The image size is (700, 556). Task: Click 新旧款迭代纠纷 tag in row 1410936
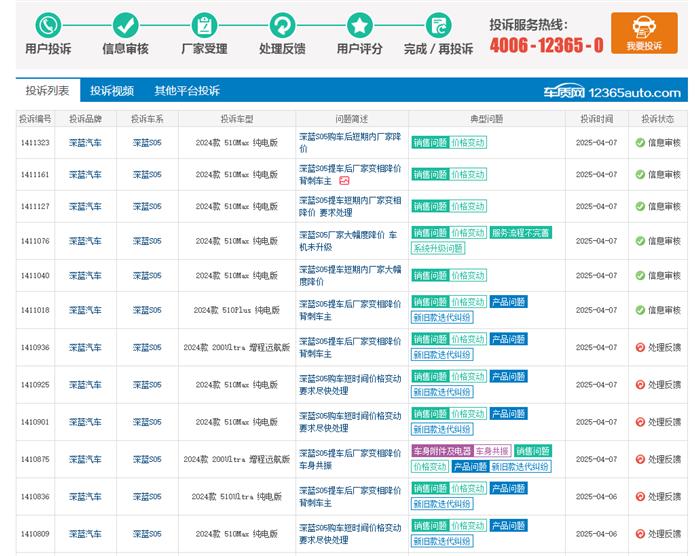pos(442,355)
